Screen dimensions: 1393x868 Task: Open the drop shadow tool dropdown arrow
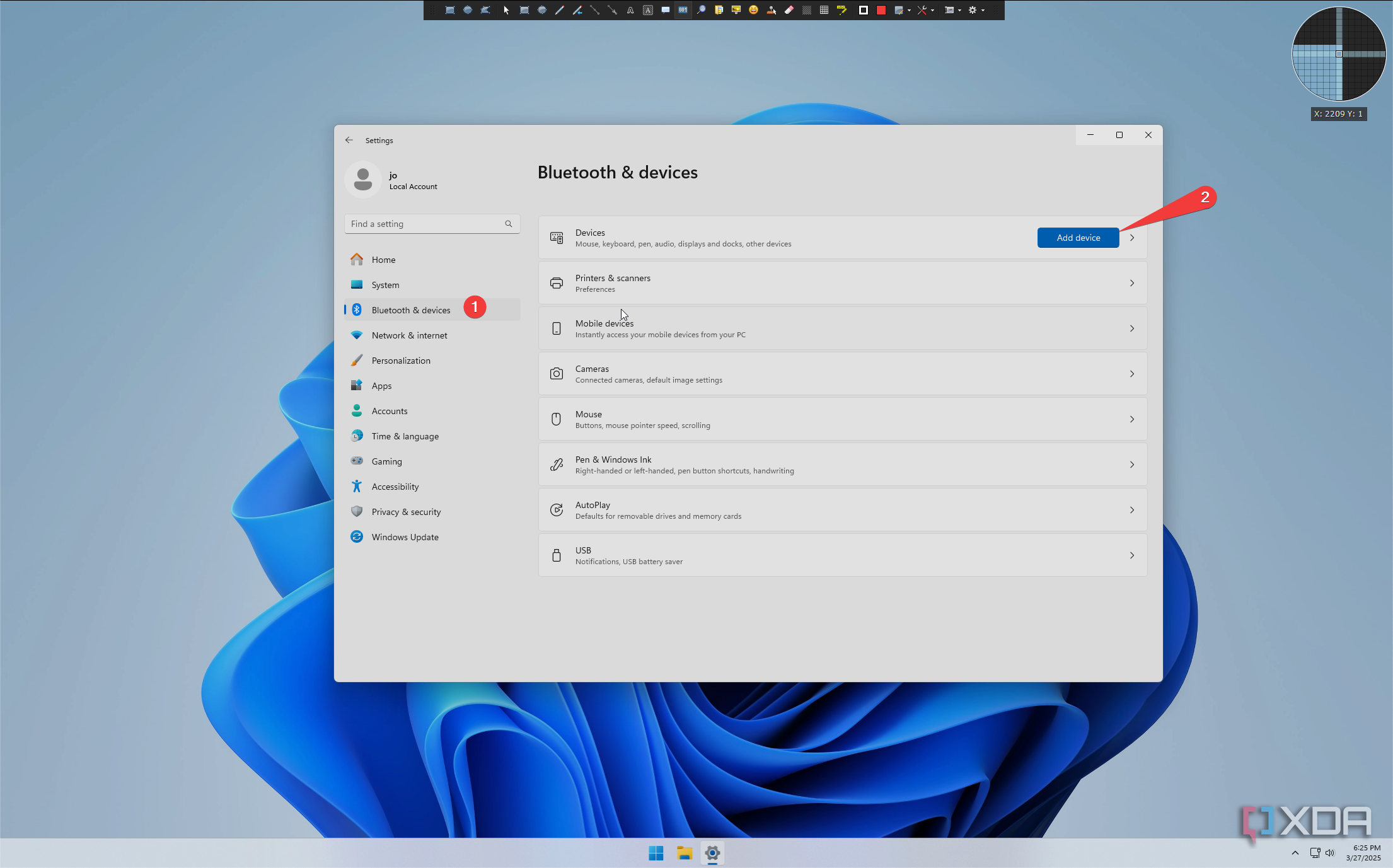pyautogui.click(x=909, y=11)
